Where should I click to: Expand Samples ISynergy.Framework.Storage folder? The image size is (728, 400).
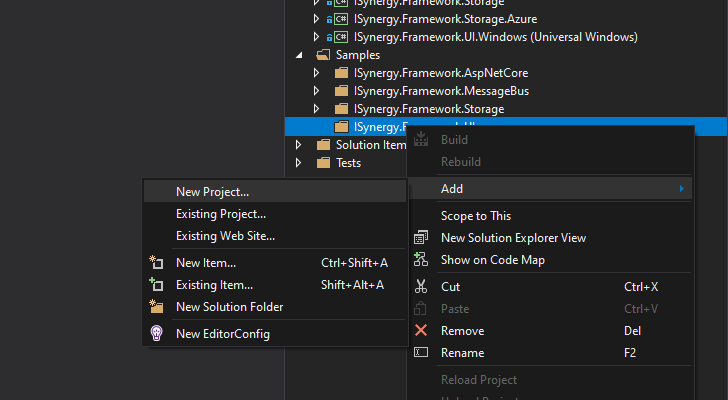316,109
